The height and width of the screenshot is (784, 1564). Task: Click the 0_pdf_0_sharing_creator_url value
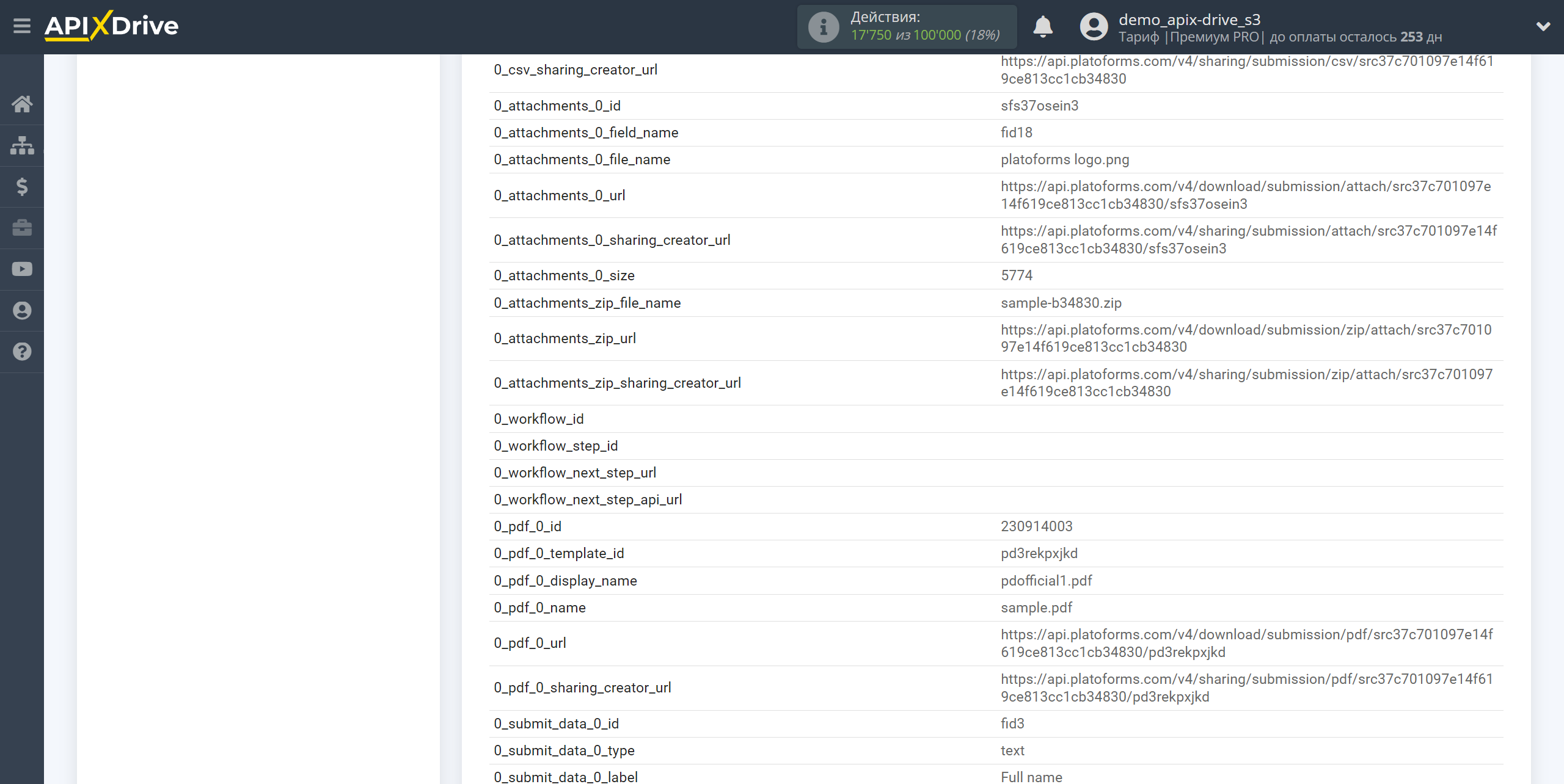(x=1247, y=688)
